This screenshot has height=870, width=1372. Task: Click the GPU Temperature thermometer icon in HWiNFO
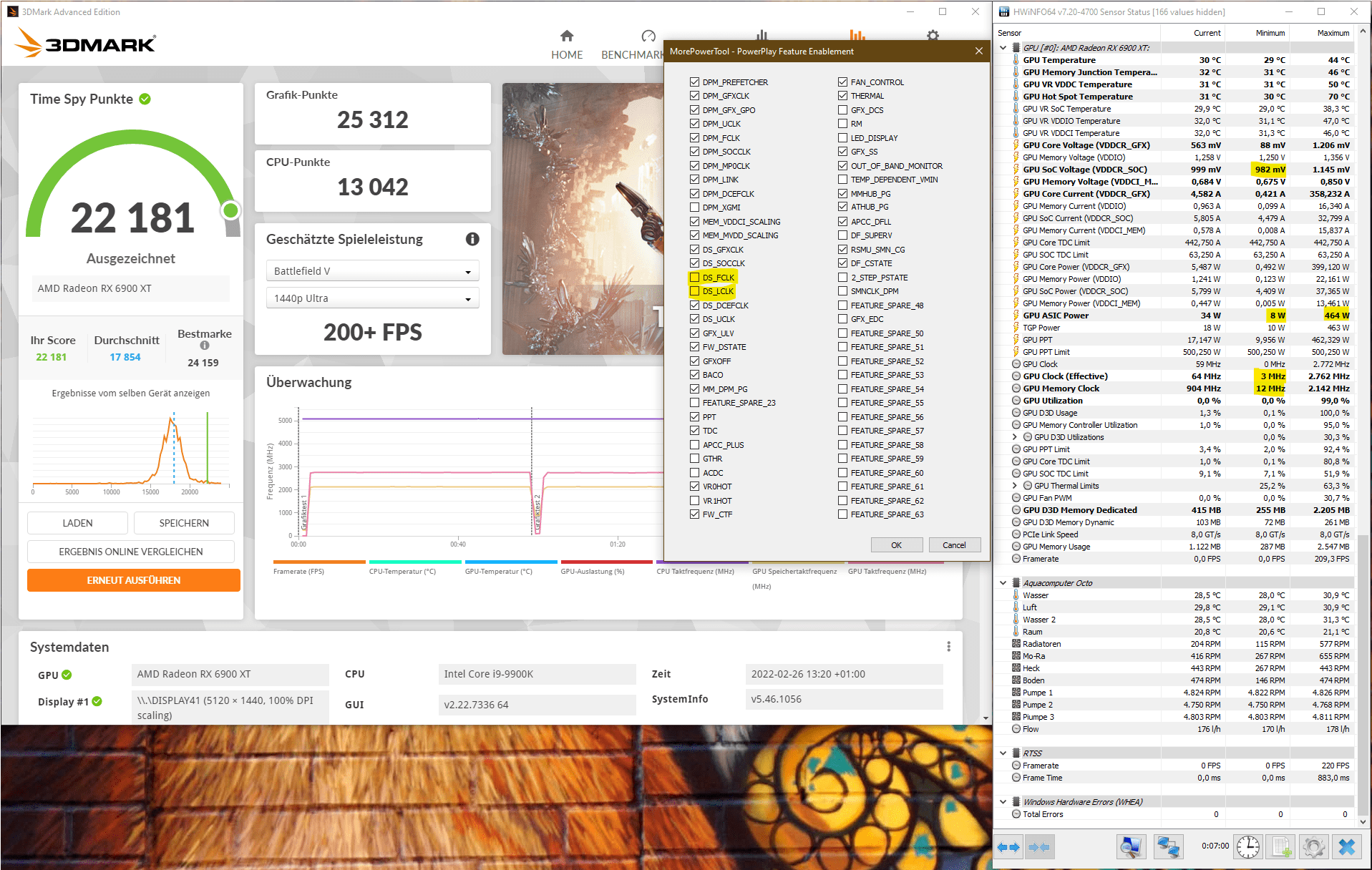[x=1016, y=60]
